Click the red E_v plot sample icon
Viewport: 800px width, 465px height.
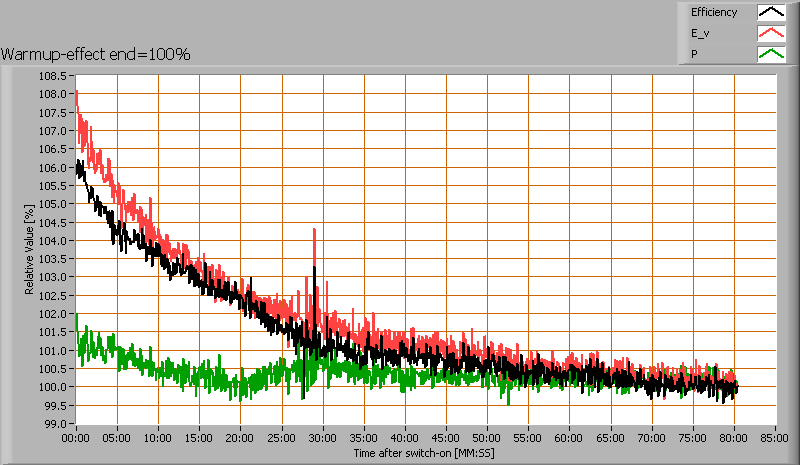click(770, 33)
